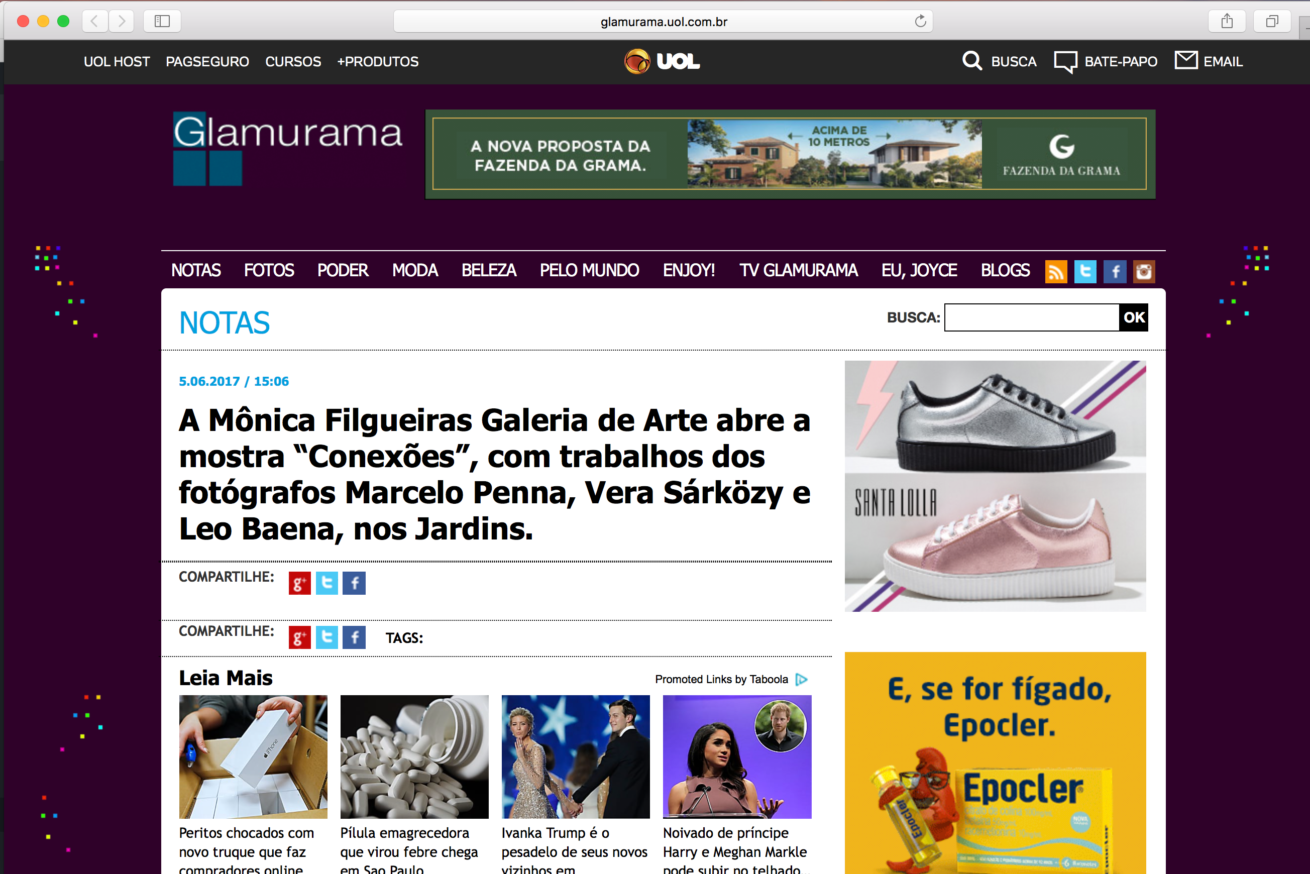The width and height of the screenshot is (1310, 874).
Task: Click the Twitter icon in navigation bar
Action: pos(1085,271)
